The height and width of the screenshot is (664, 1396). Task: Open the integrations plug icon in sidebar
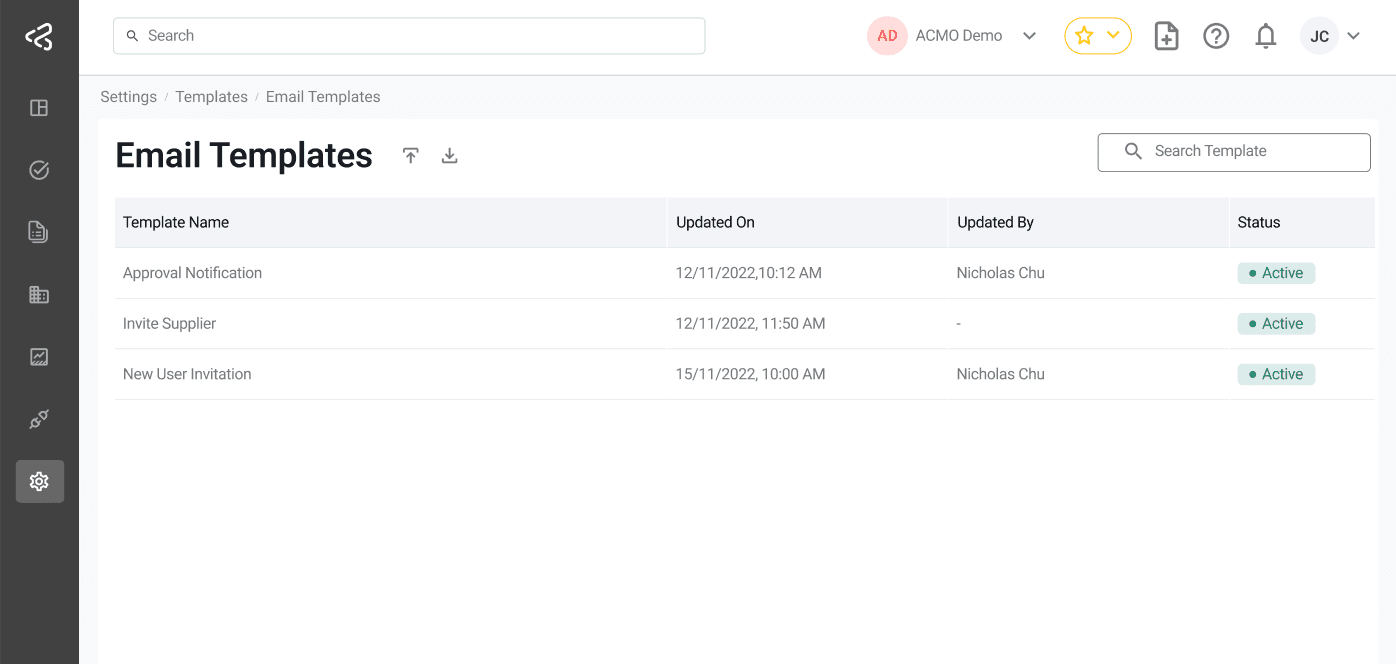click(x=39, y=419)
